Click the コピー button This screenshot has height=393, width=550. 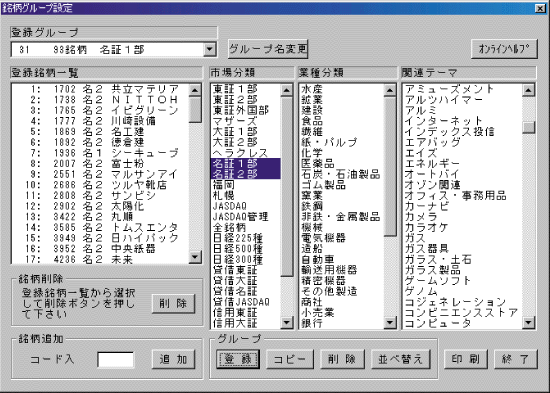tap(290, 359)
